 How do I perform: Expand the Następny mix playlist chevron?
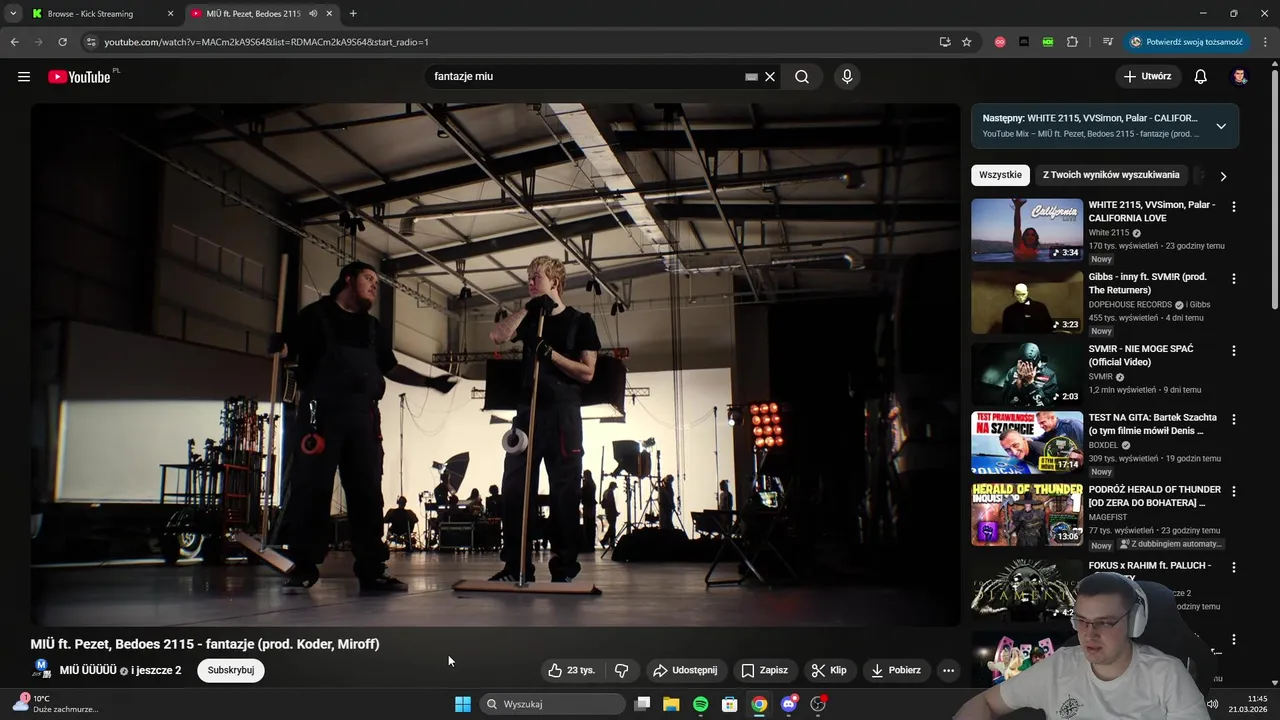pyautogui.click(x=1221, y=126)
